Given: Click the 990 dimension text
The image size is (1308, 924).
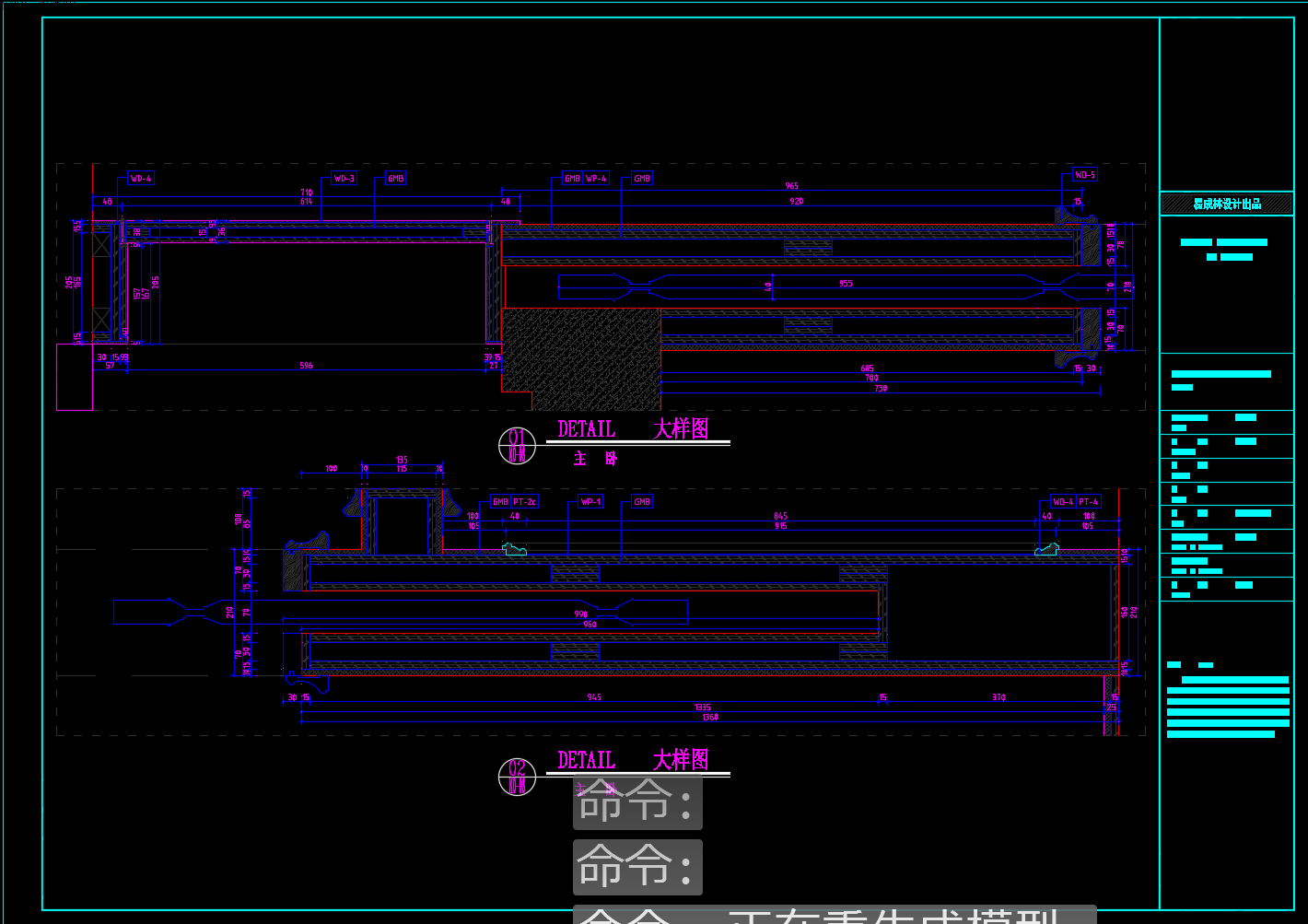Looking at the screenshot, I should click(581, 614).
